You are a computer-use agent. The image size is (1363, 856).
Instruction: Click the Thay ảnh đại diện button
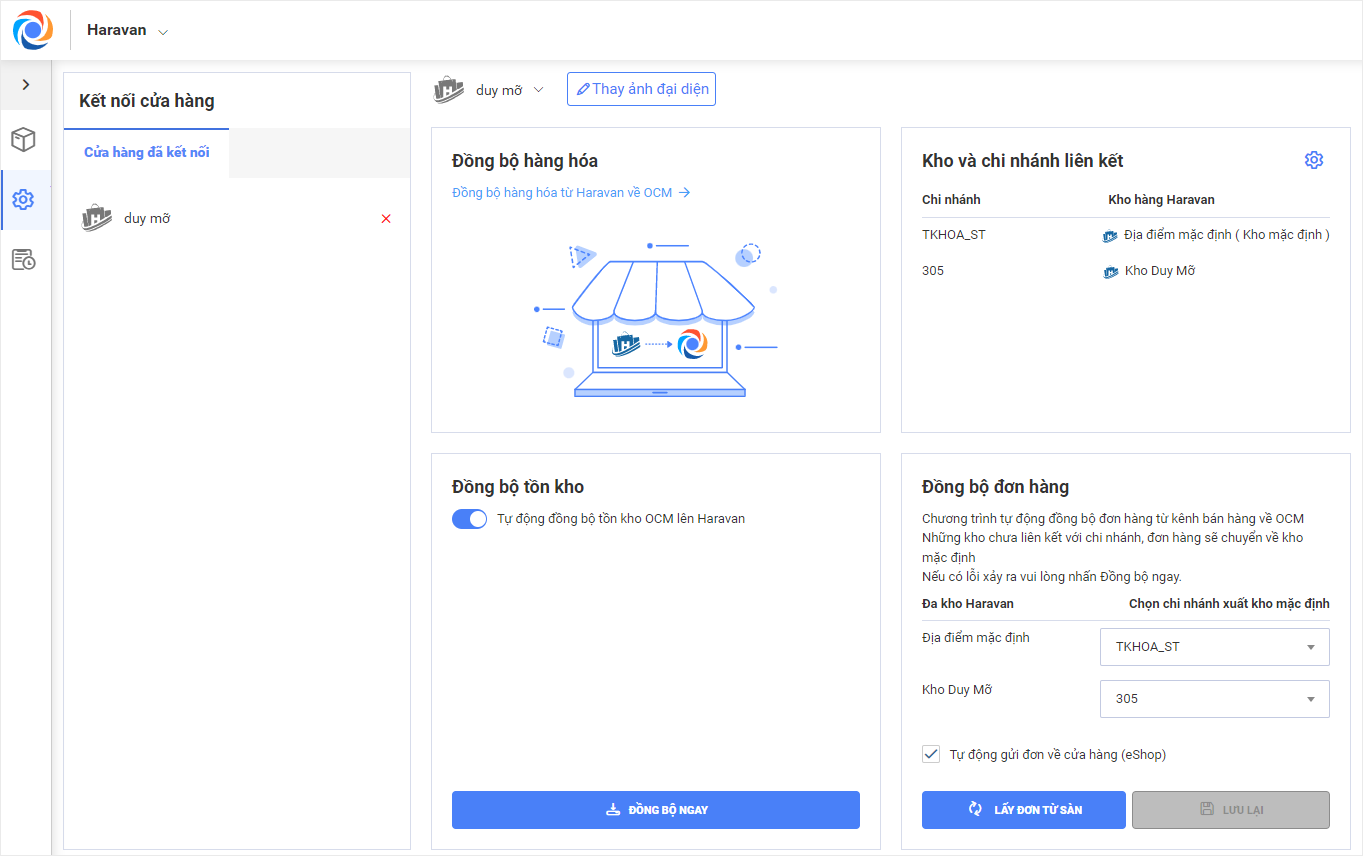tap(641, 89)
